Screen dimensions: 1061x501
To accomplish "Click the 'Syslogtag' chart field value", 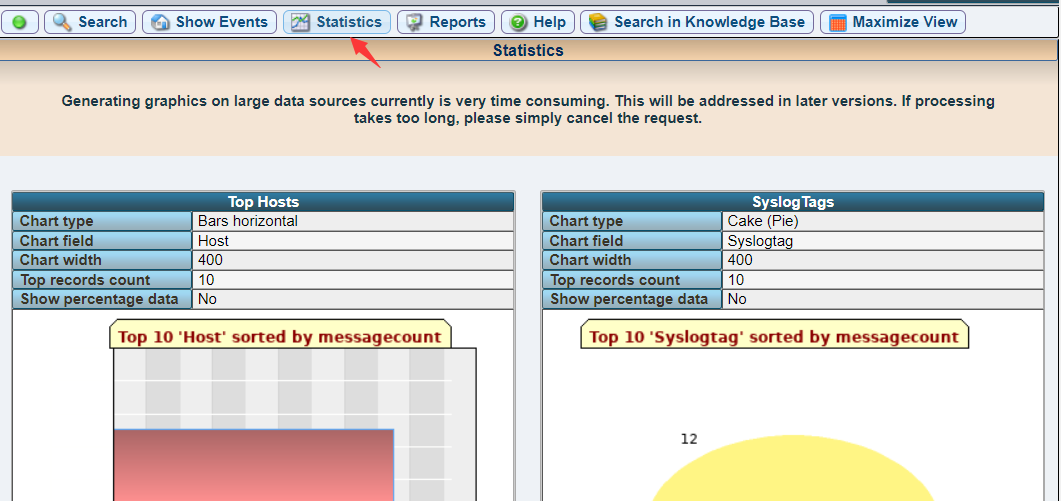I will 760,240.
